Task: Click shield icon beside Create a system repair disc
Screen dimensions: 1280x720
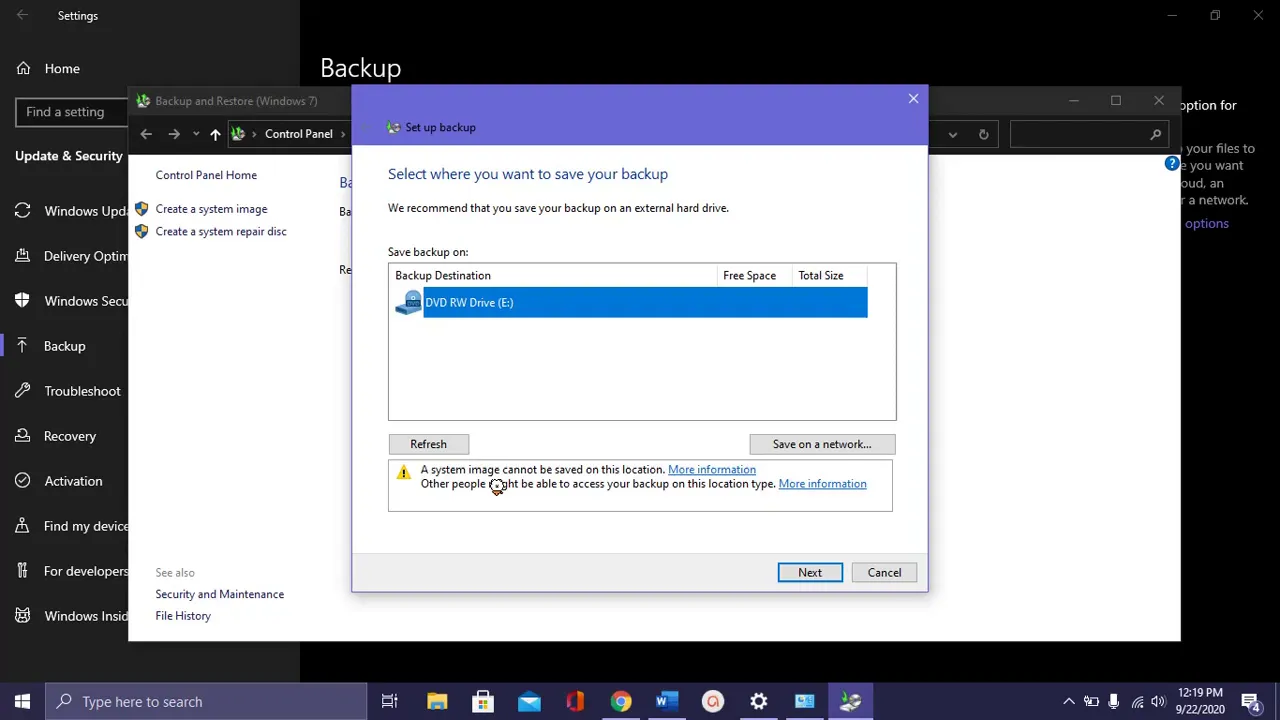Action: point(141,231)
